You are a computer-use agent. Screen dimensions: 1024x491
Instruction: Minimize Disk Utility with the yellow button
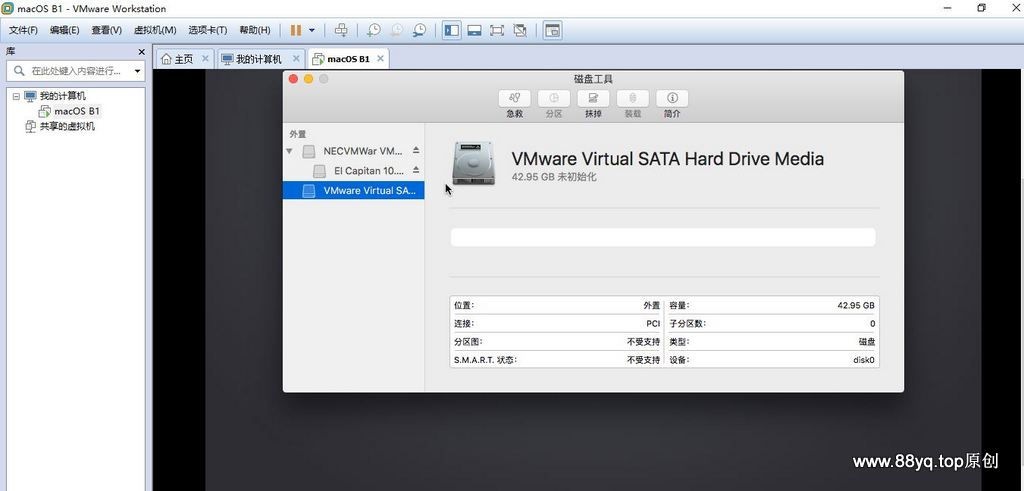tap(308, 79)
